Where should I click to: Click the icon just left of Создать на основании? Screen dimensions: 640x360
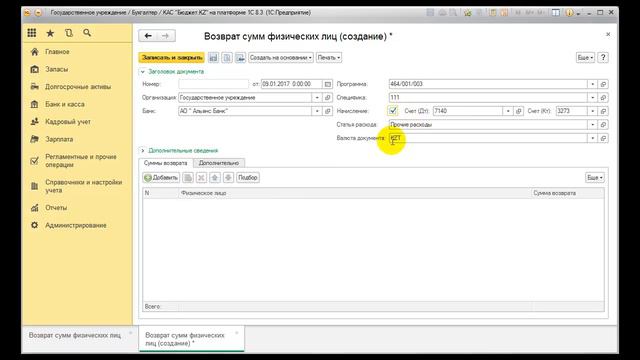point(240,58)
